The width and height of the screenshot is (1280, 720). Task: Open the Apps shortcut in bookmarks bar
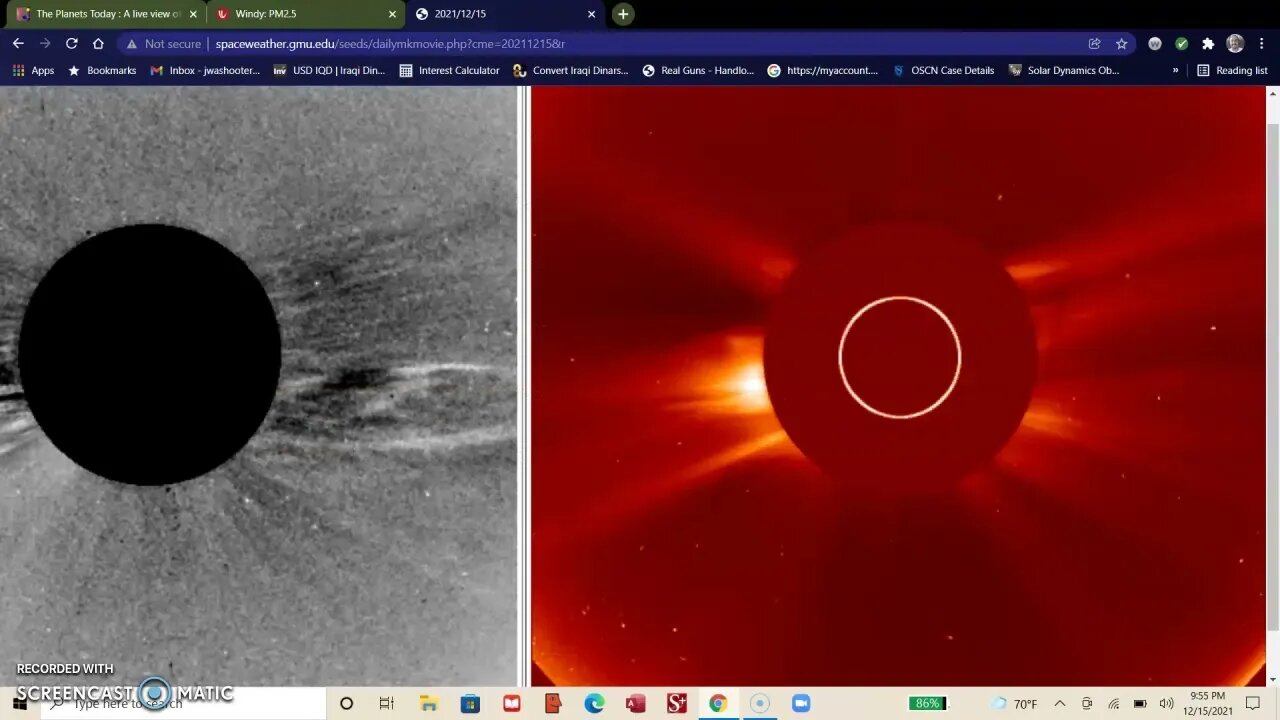pyautogui.click(x=33, y=71)
